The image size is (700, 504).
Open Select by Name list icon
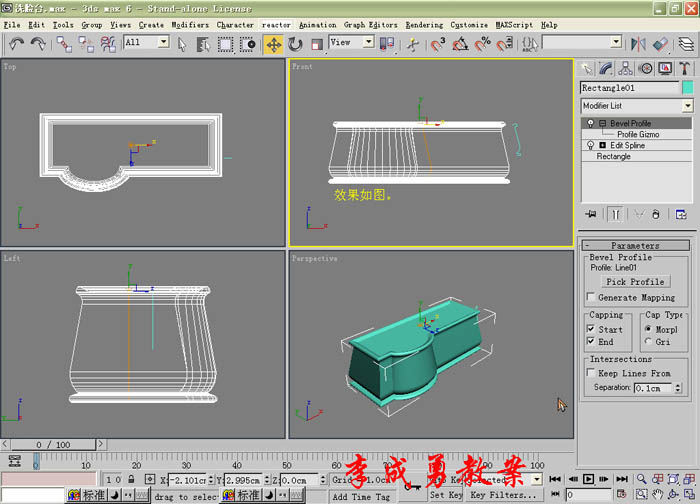coord(203,45)
